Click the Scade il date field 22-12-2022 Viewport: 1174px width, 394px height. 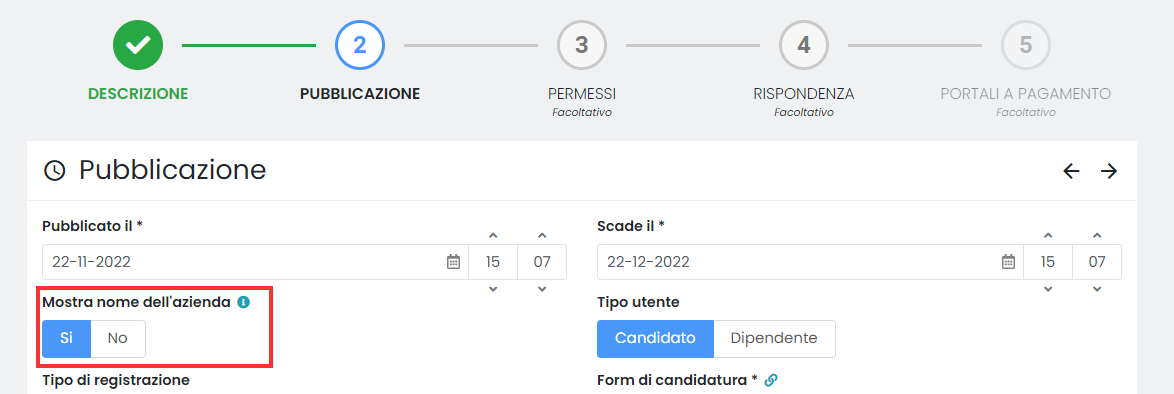point(810,262)
